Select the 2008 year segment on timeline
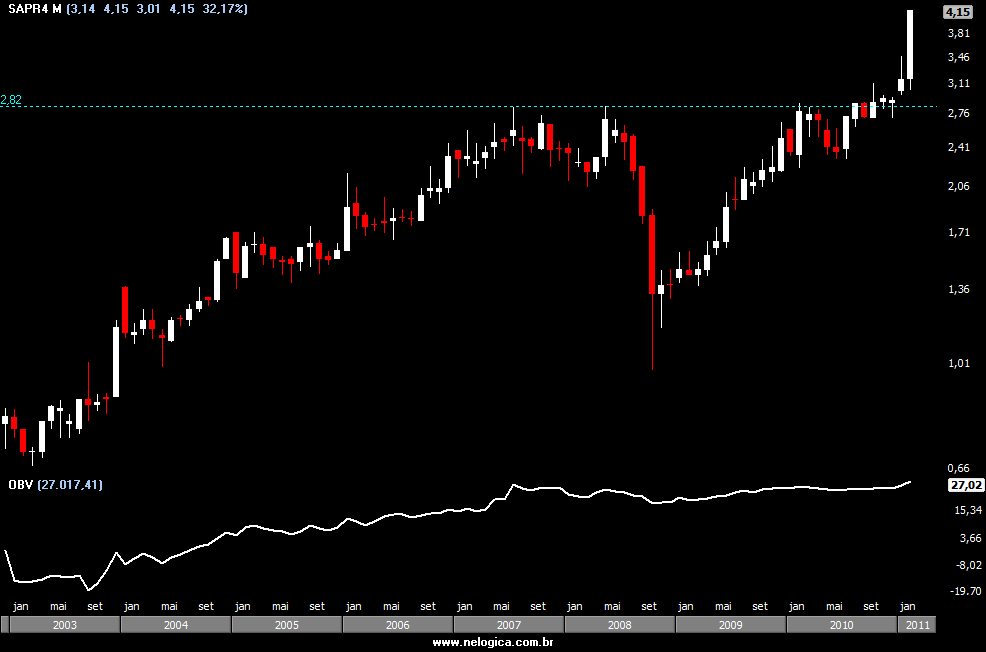 tap(619, 625)
